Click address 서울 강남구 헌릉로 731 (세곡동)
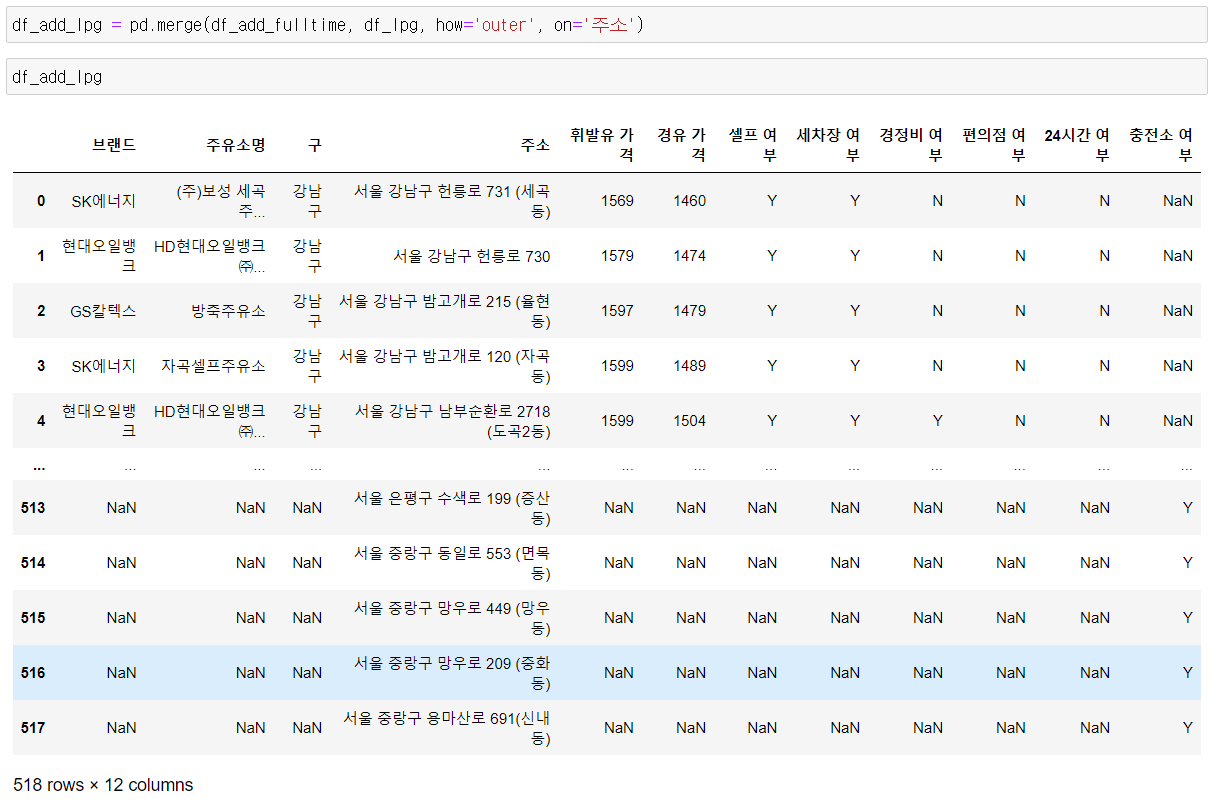The width and height of the screenshot is (1219, 810). [452, 201]
